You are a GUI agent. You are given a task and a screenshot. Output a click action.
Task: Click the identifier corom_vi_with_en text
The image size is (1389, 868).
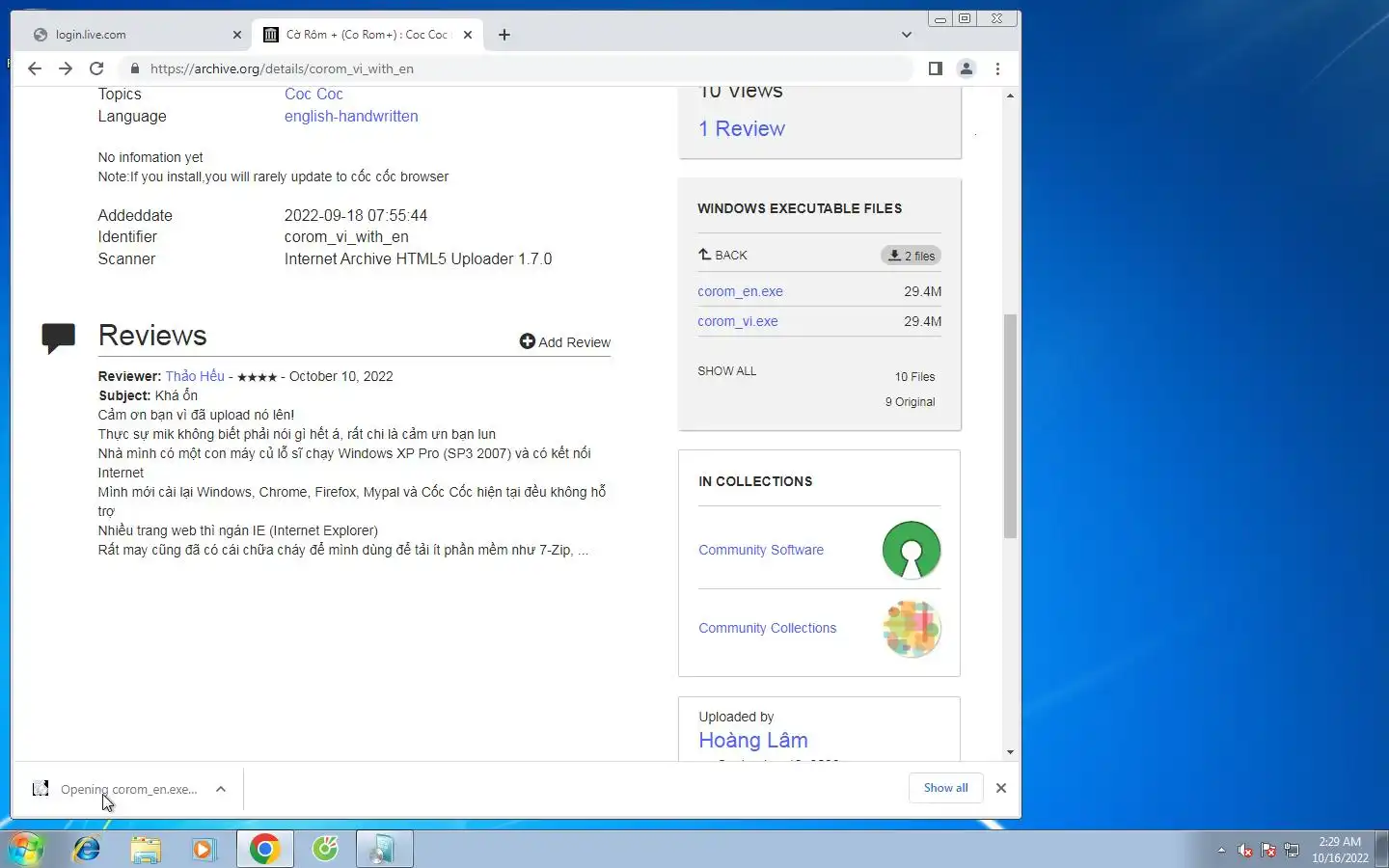(346, 236)
